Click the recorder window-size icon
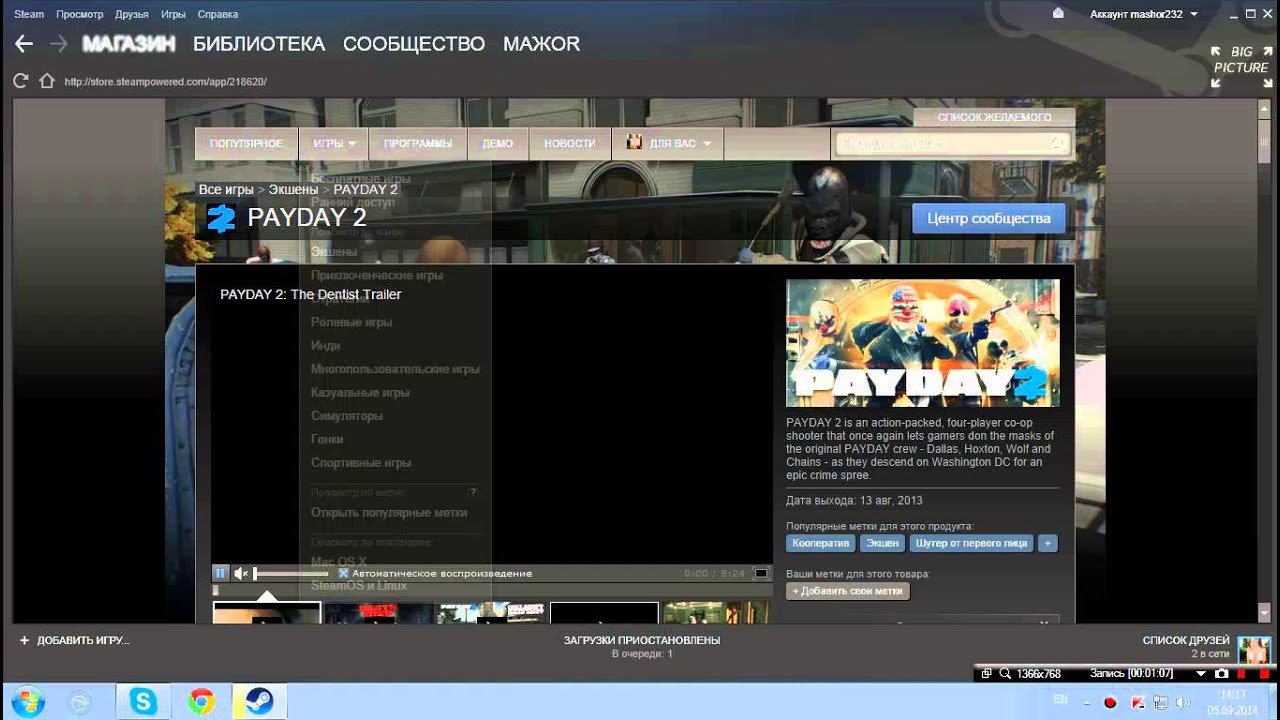 [986, 674]
